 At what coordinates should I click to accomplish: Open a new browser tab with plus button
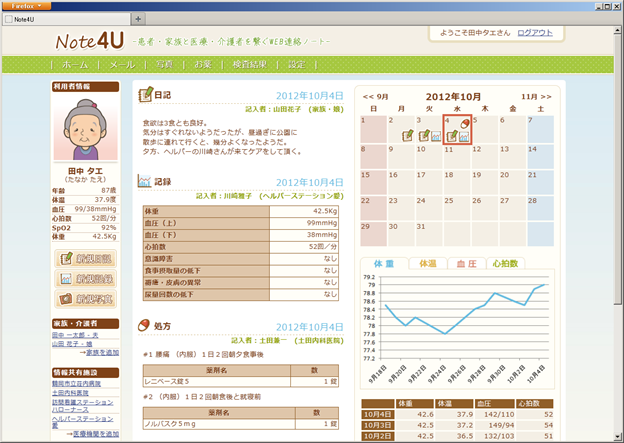137,19
